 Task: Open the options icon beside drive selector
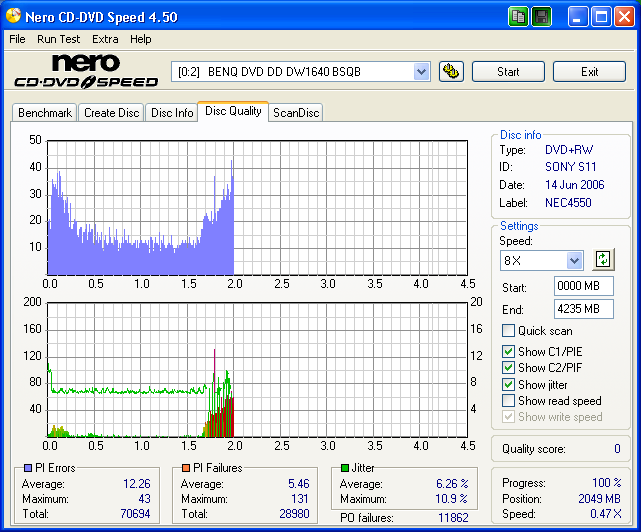click(x=451, y=71)
